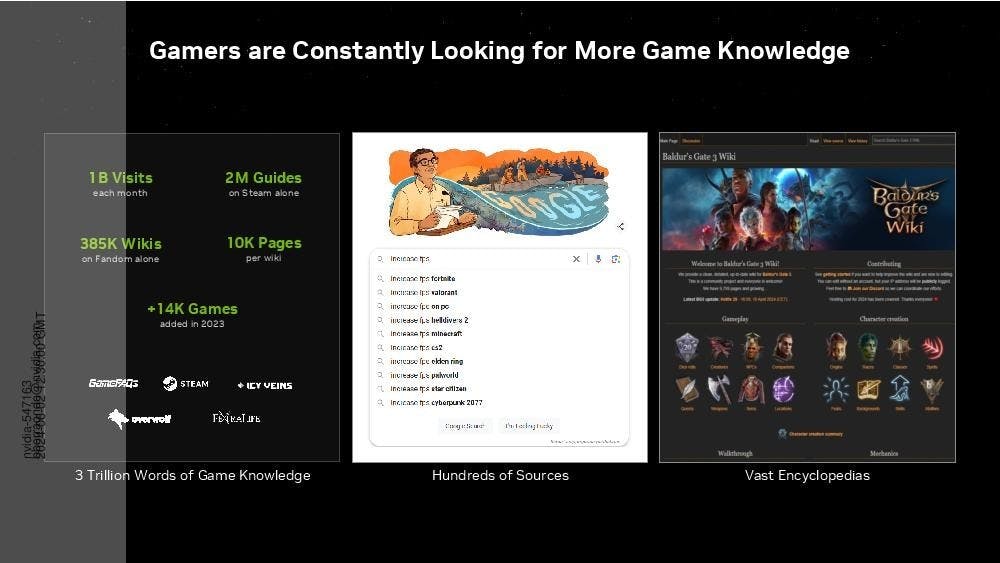Click the microphone voice search icon
The height and width of the screenshot is (563, 1000).
(x=598, y=259)
